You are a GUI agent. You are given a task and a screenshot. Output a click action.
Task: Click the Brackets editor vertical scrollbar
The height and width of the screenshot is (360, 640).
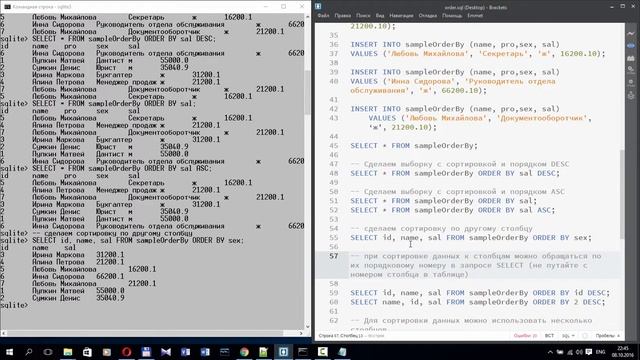[622, 194]
